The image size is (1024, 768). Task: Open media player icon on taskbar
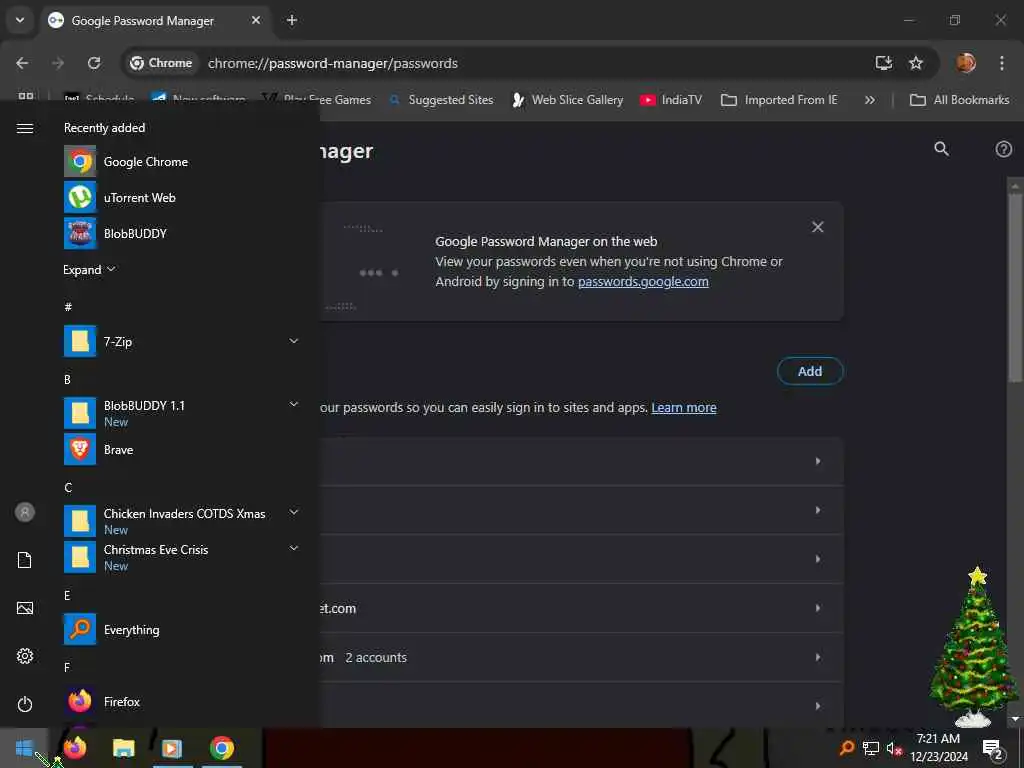[x=172, y=748]
